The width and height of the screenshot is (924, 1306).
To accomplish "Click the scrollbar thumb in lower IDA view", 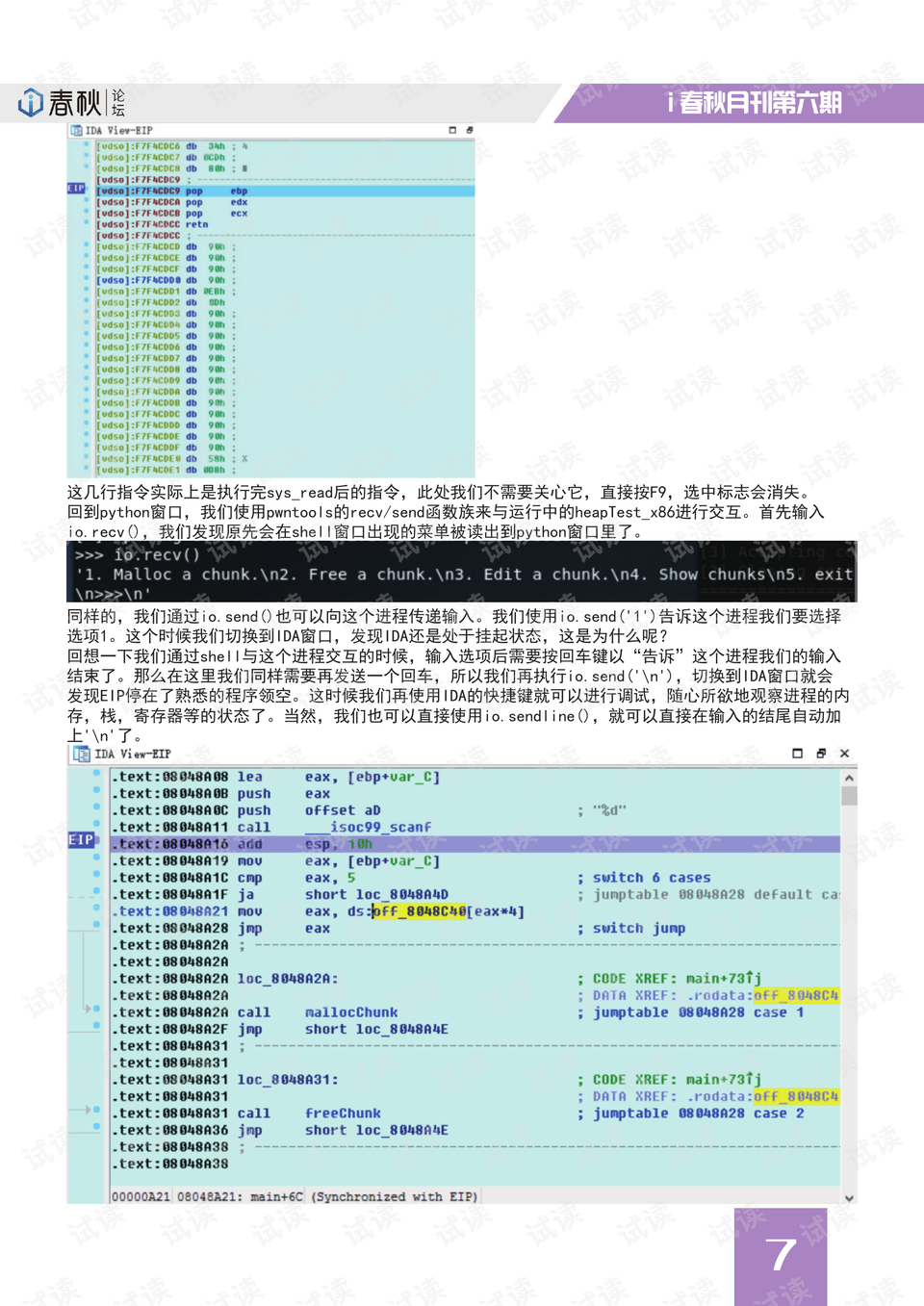I will pyautogui.click(x=849, y=796).
